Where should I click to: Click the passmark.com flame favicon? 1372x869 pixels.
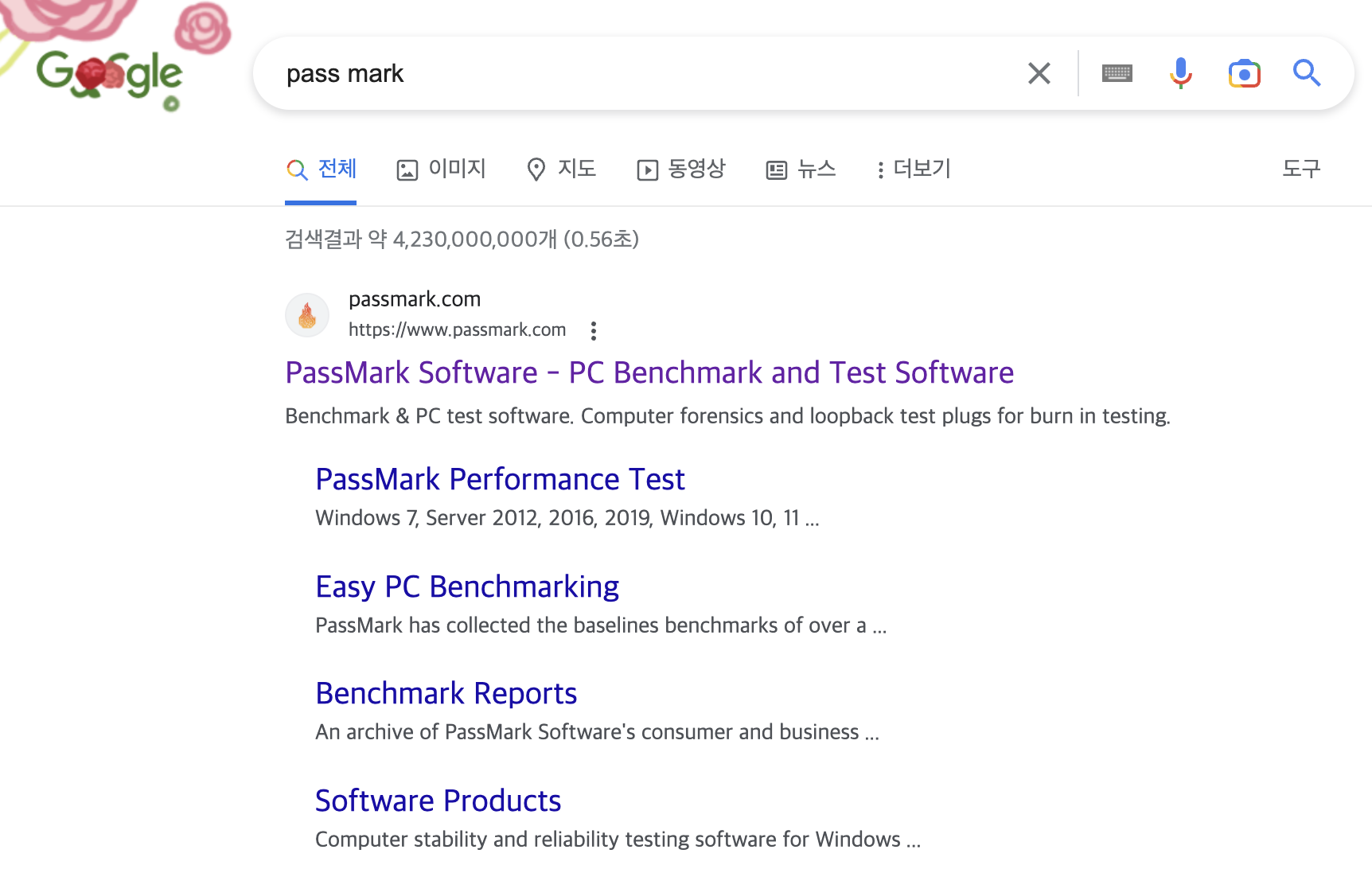coord(307,315)
